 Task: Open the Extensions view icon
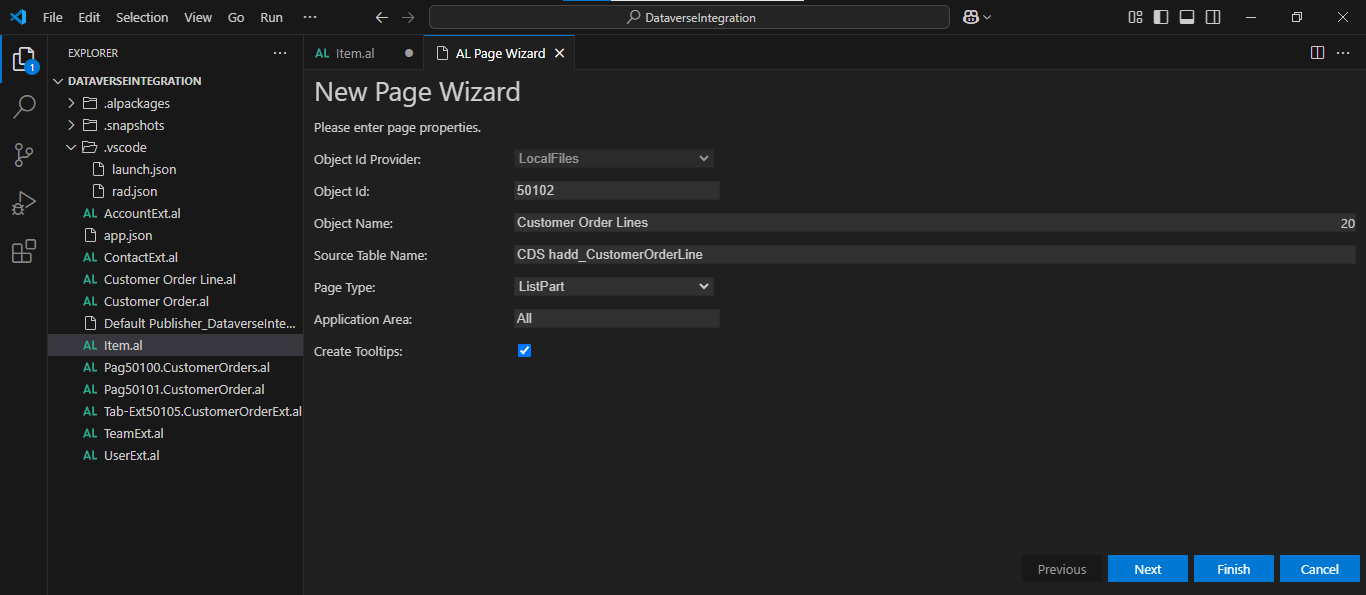(23, 251)
